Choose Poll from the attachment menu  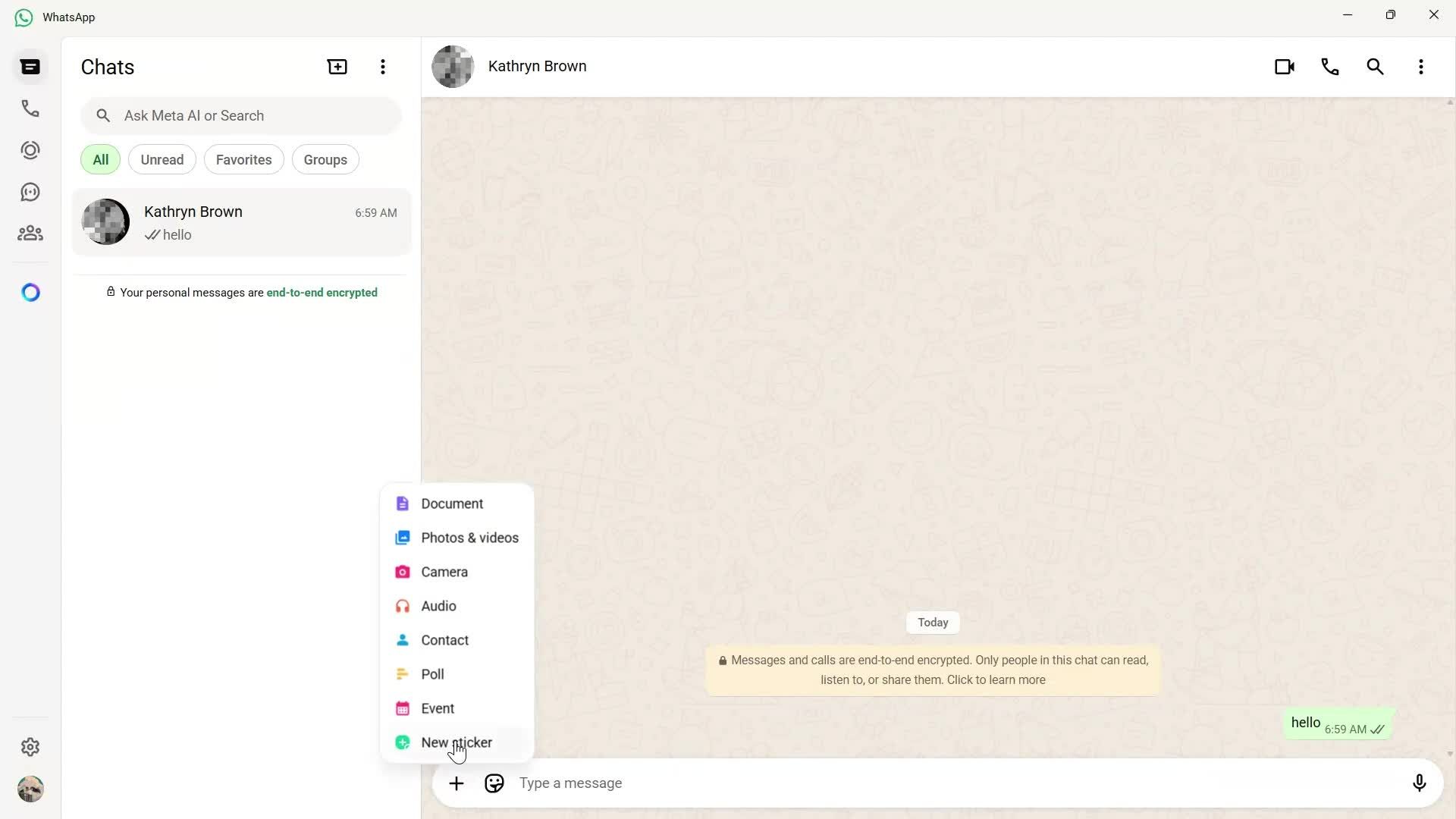click(432, 673)
